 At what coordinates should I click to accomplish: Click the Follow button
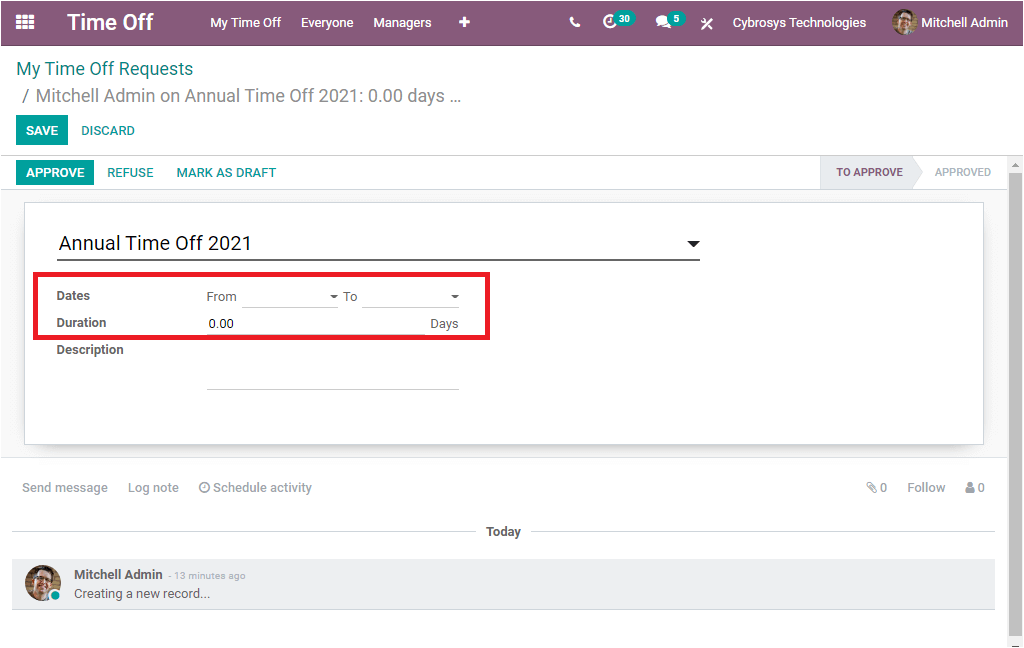(x=925, y=487)
